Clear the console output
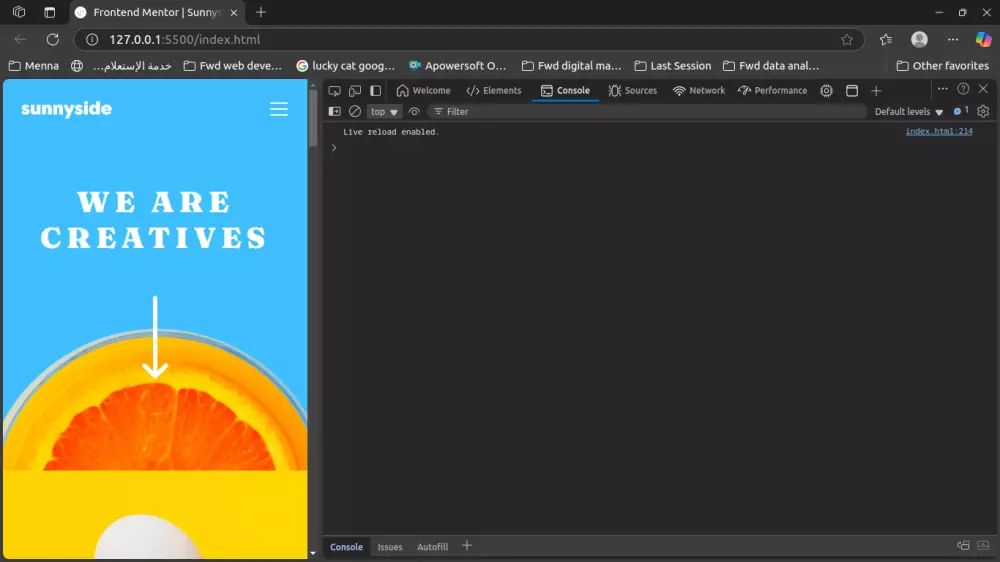This screenshot has width=1000, height=562. 355,112
